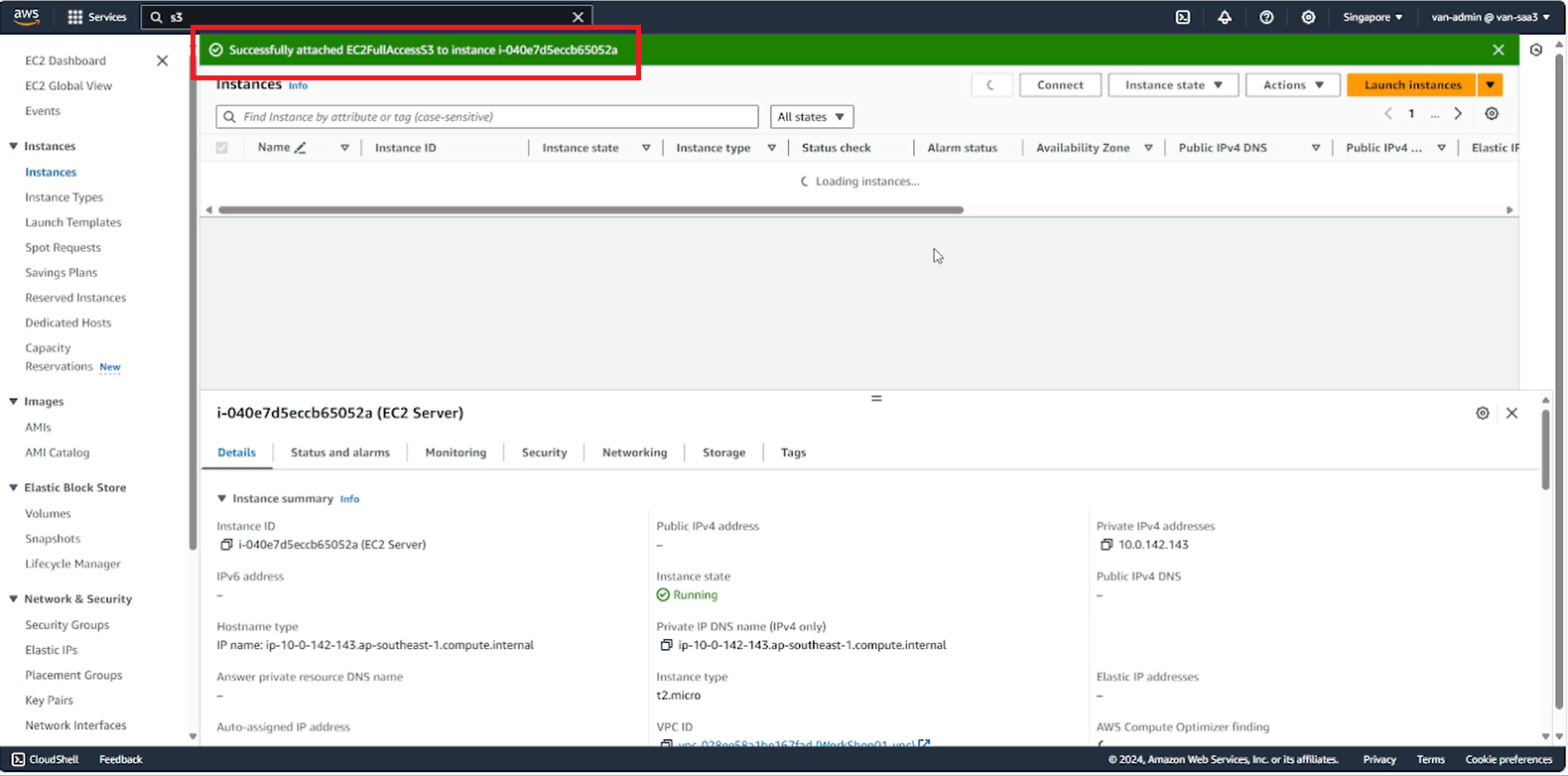
Task: Switch to the Networking tab
Action: pos(634,453)
